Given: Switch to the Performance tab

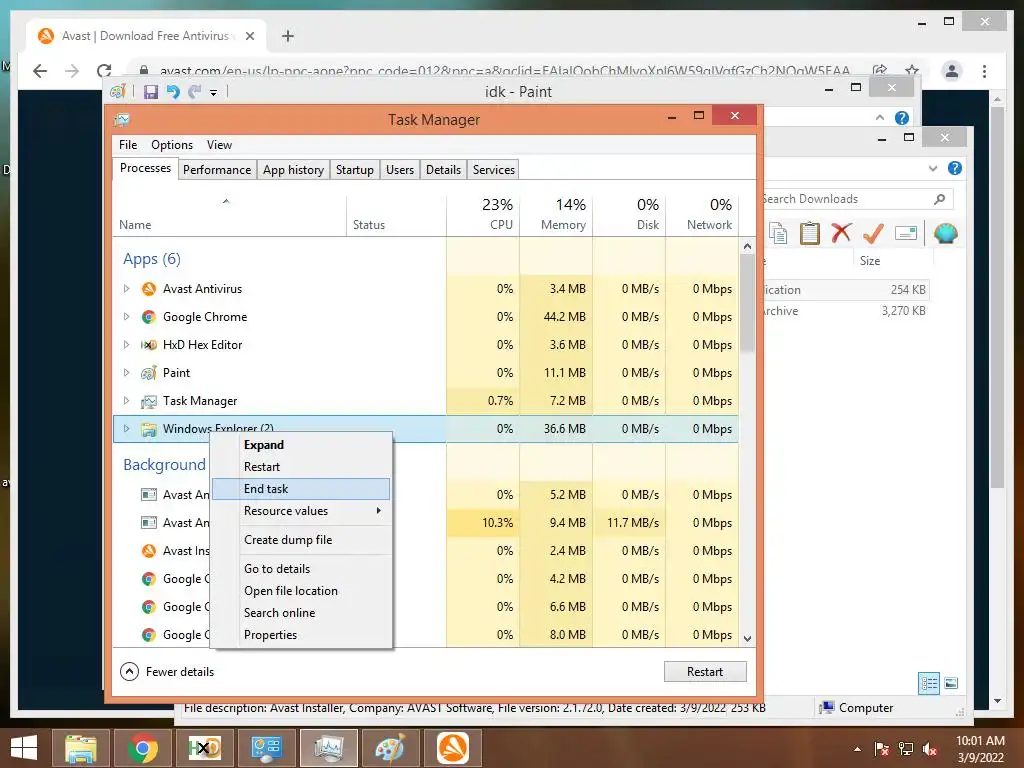Looking at the screenshot, I should click(x=217, y=170).
